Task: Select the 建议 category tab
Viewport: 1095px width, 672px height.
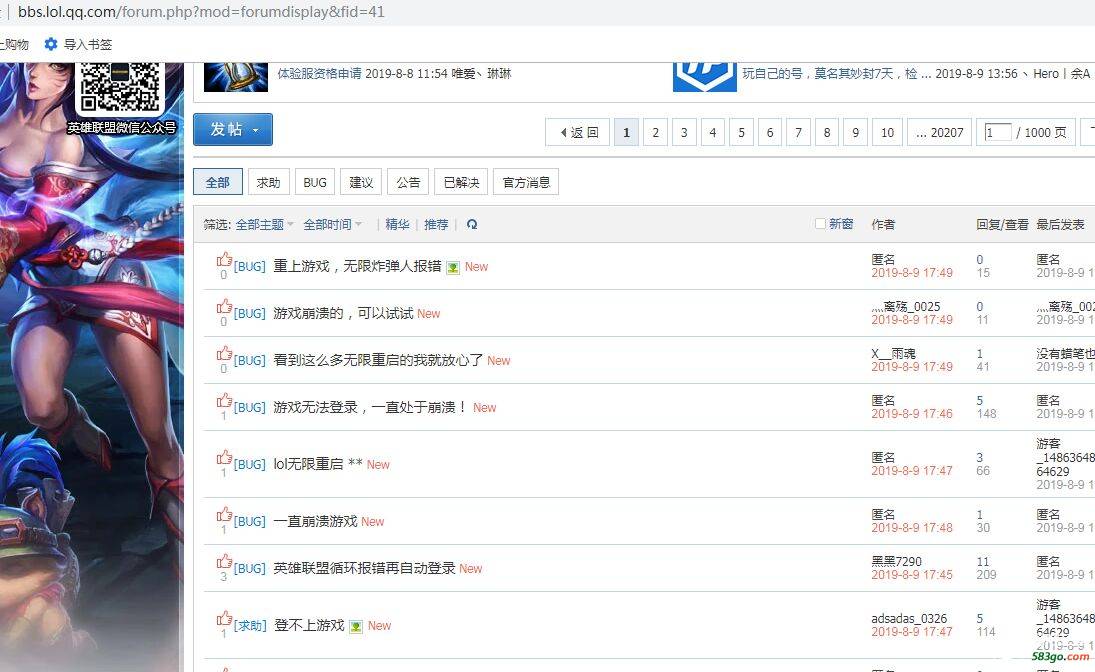Action: tap(361, 182)
